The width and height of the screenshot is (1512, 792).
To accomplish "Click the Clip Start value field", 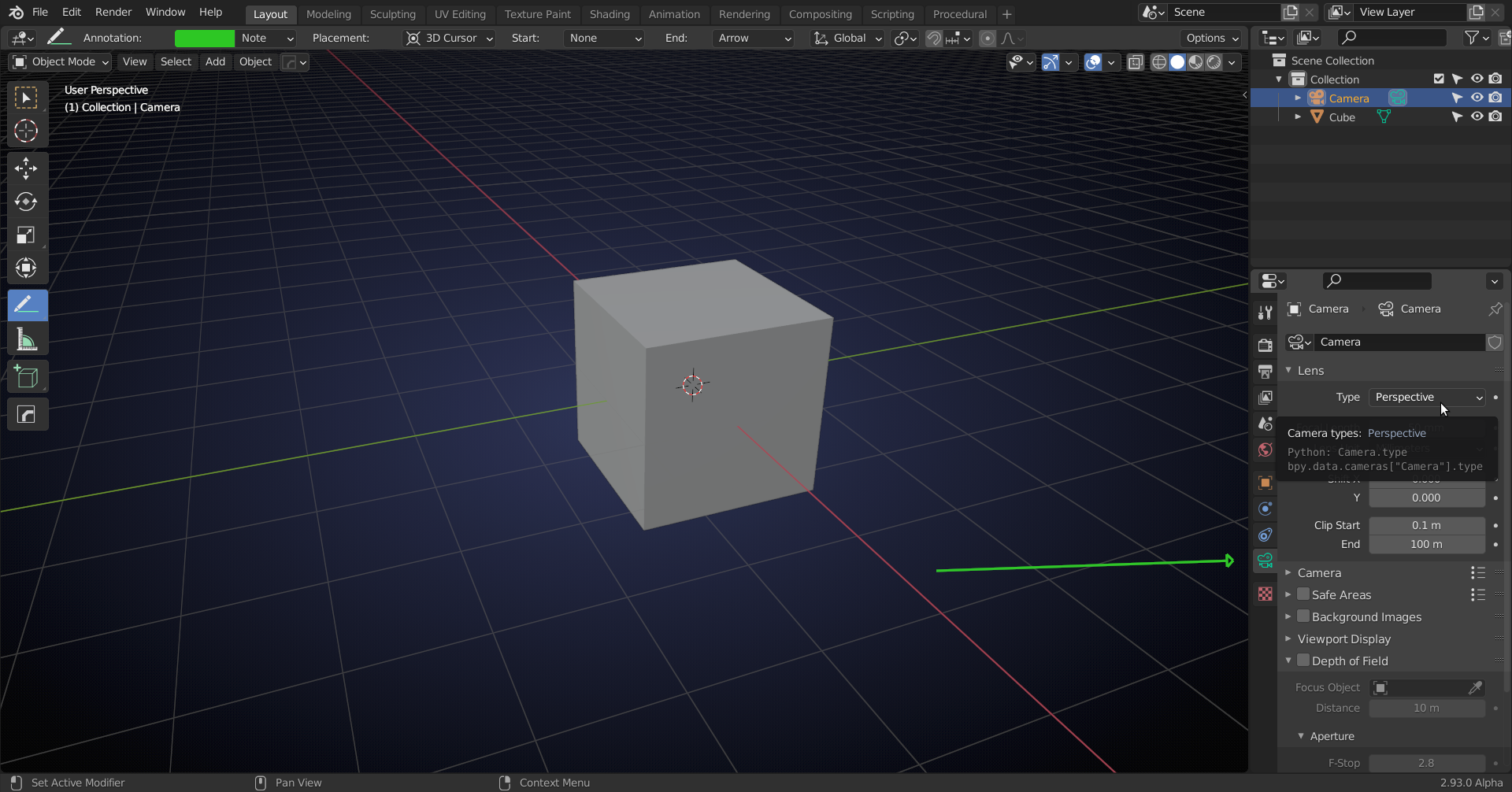I will (1427, 525).
